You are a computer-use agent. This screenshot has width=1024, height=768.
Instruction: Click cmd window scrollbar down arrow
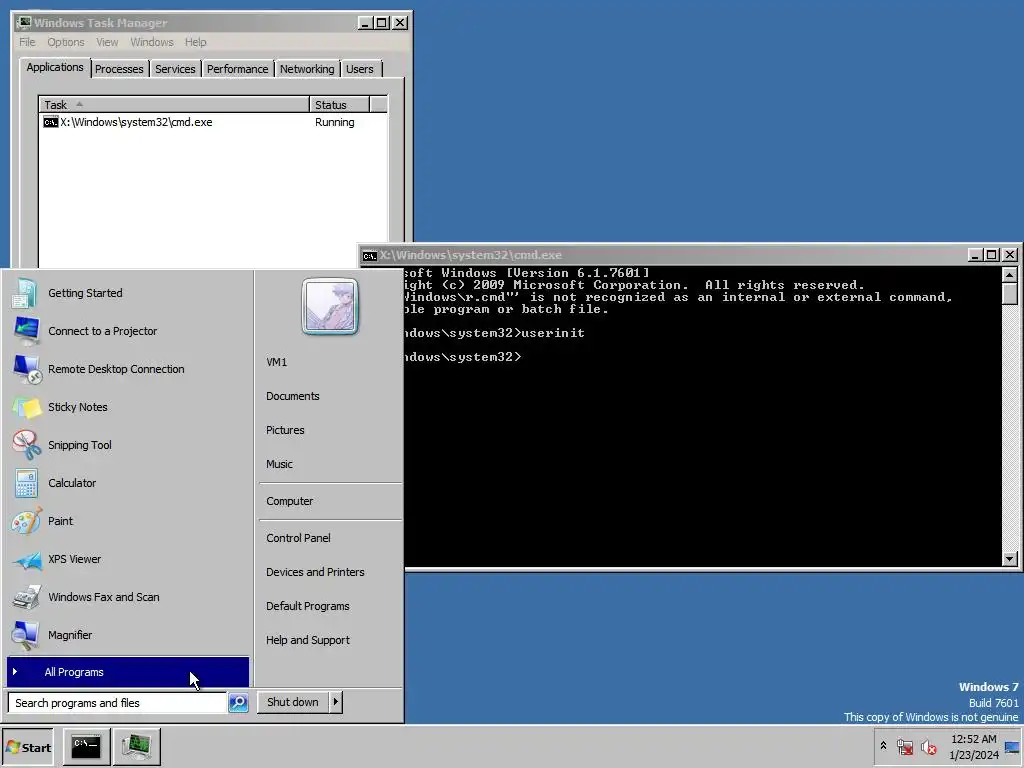(x=1010, y=558)
